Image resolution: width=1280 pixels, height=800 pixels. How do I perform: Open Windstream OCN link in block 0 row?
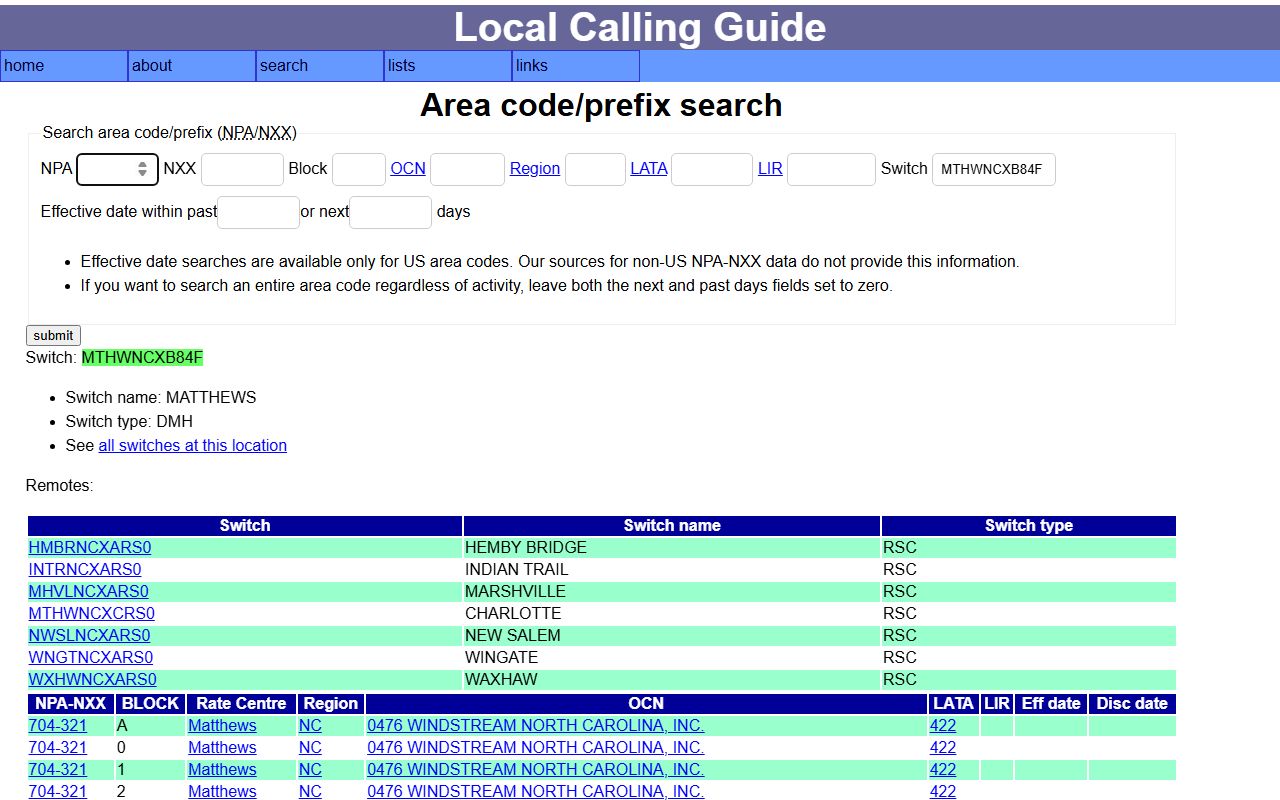tap(535, 748)
